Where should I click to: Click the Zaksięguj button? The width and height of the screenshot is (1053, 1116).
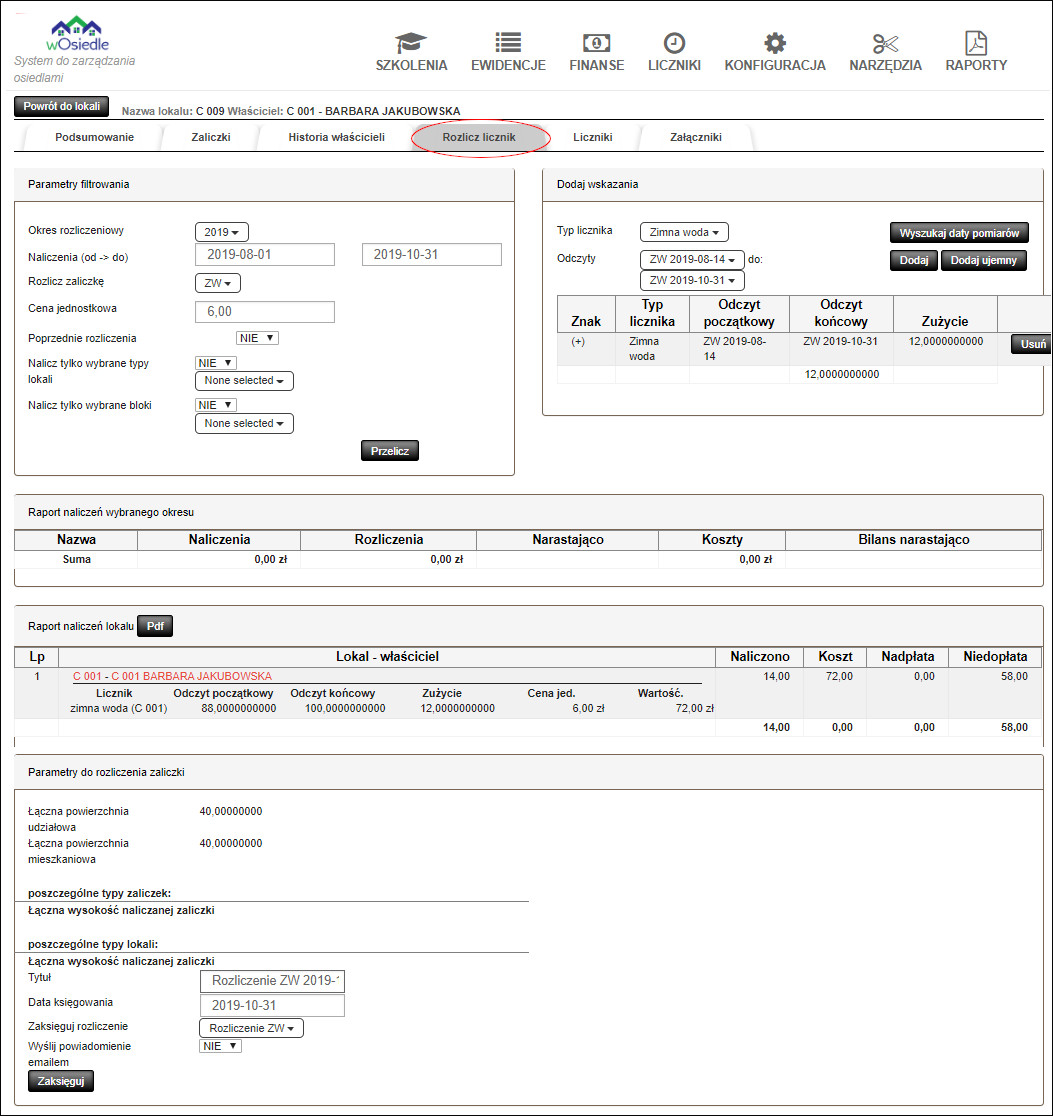click(61, 1081)
